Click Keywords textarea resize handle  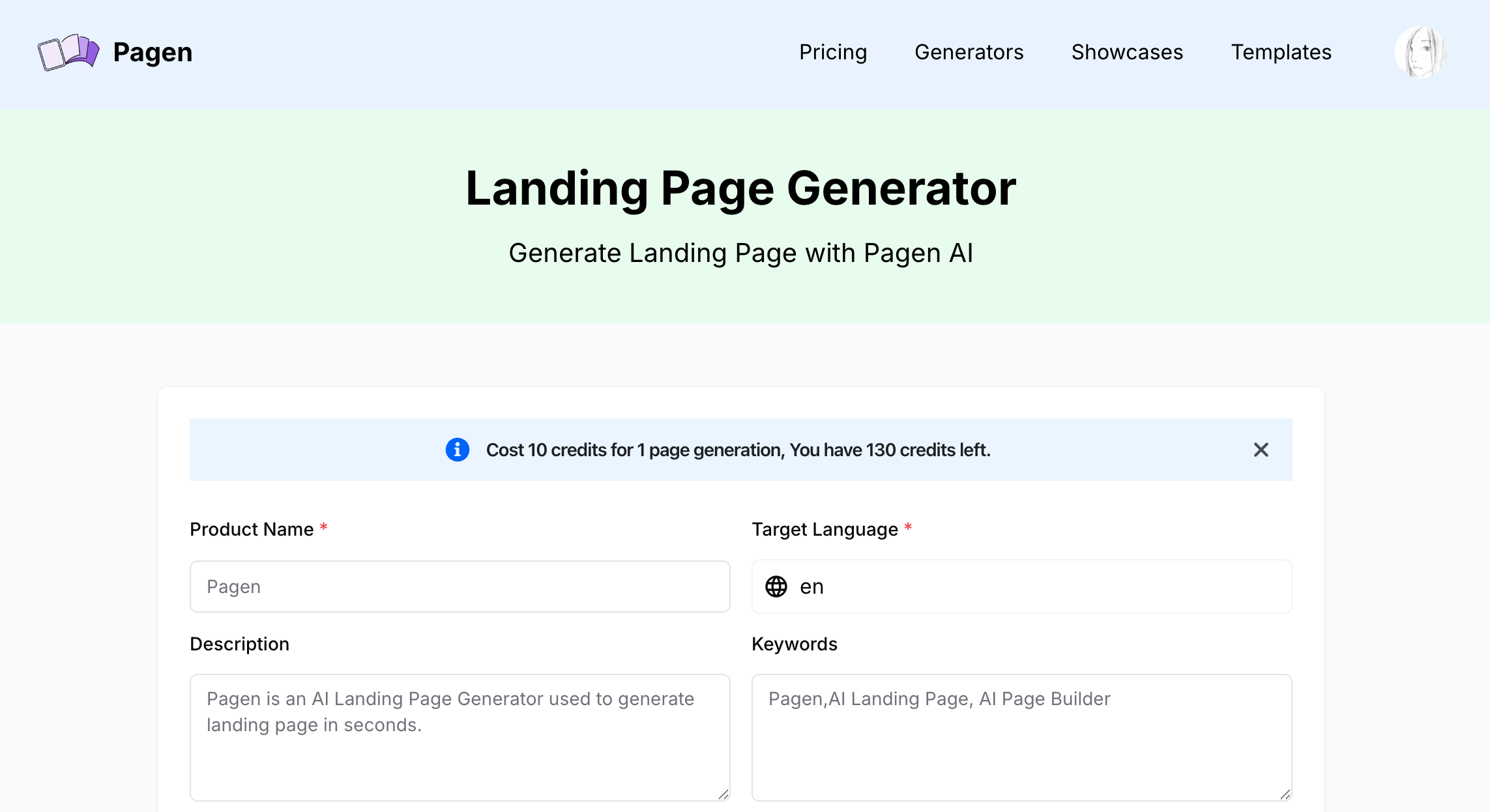click(1285, 794)
